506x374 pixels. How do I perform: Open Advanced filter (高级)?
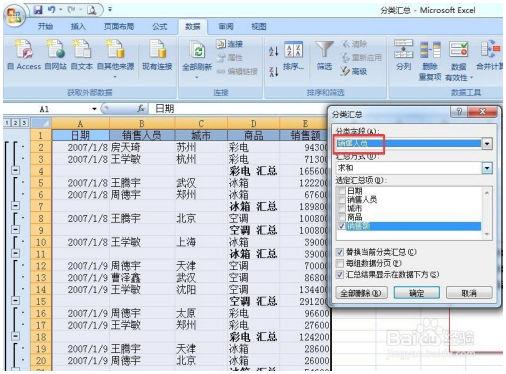click(354, 71)
